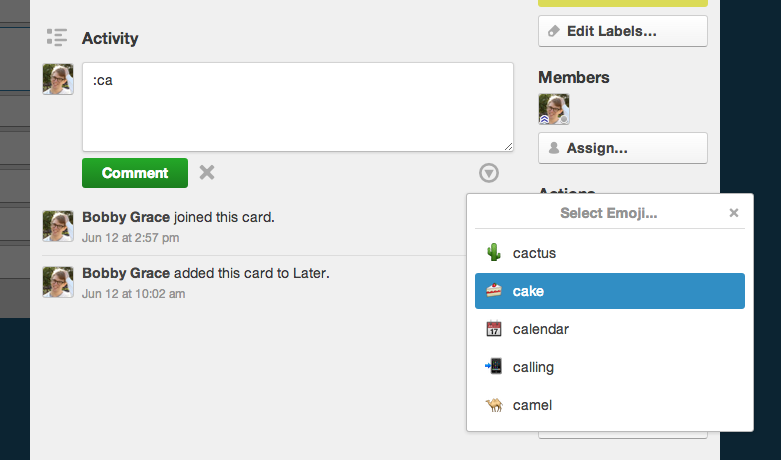Pick the calendar emoji entry
781x460 pixels.
coord(610,329)
